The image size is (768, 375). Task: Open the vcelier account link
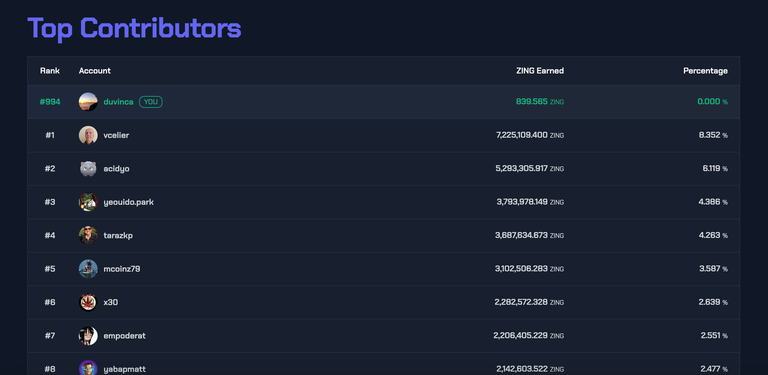(x=116, y=135)
